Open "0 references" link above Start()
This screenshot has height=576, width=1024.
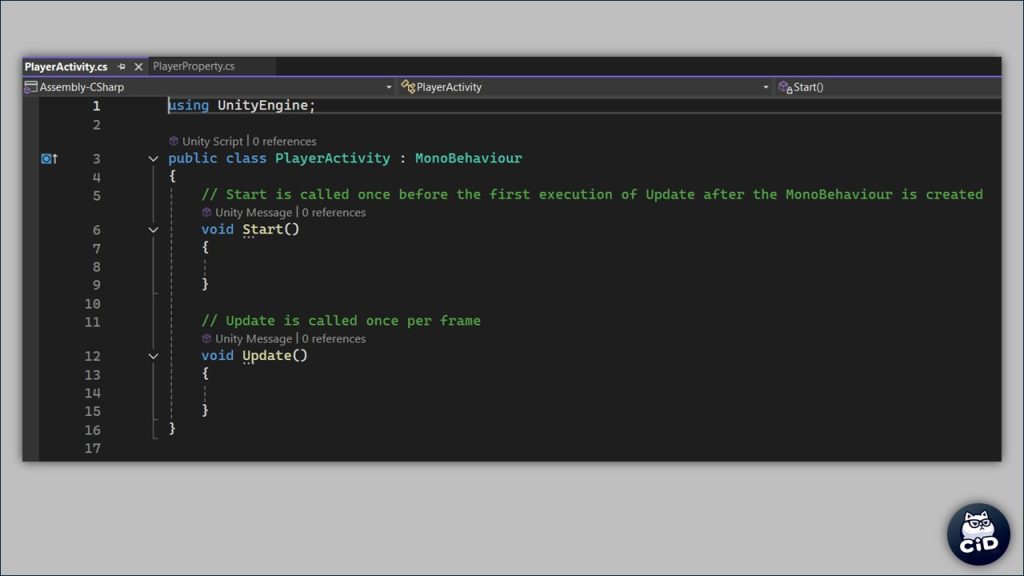coord(334,213)
